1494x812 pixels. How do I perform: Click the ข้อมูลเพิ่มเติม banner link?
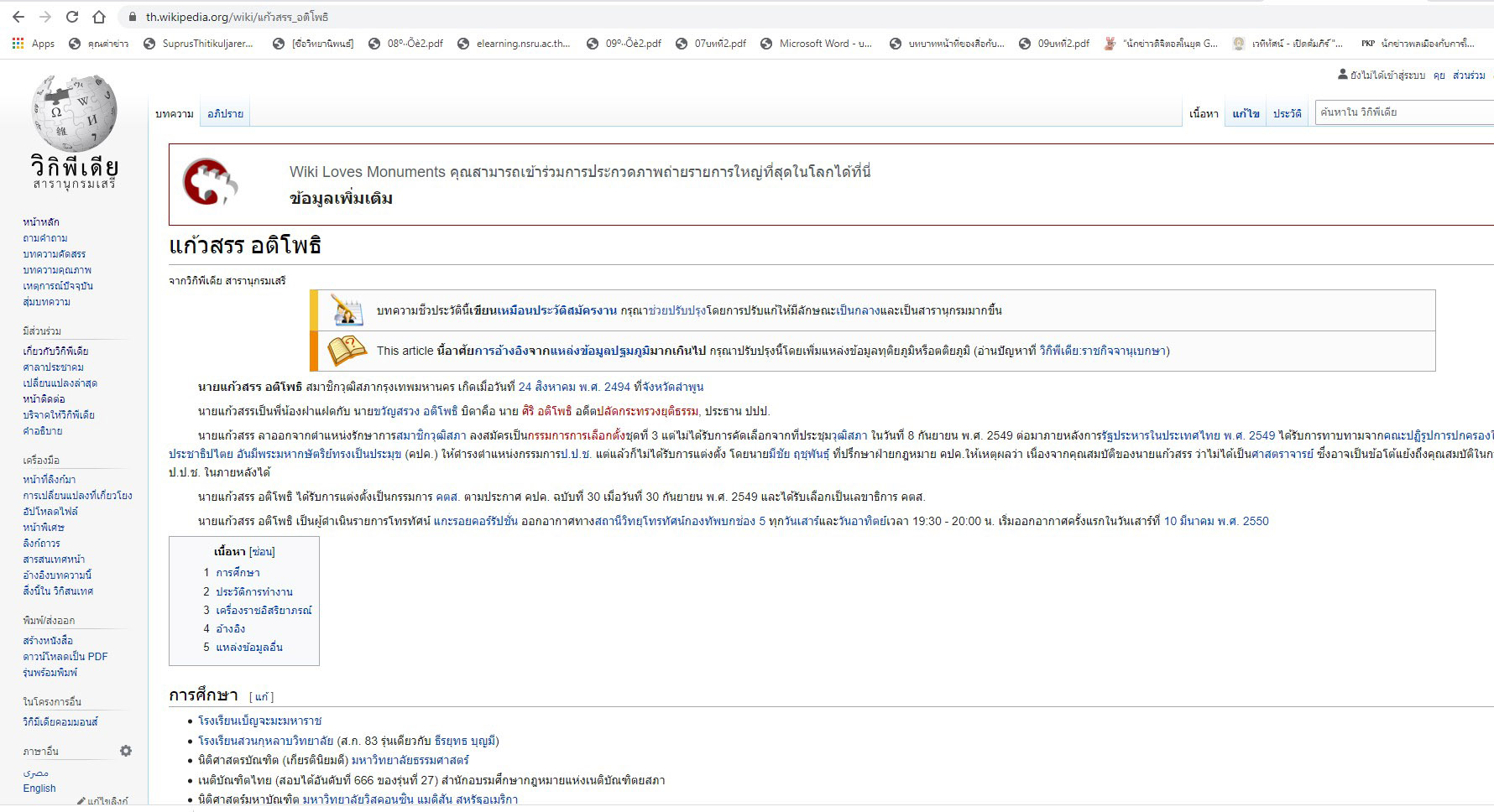(341, 199)
